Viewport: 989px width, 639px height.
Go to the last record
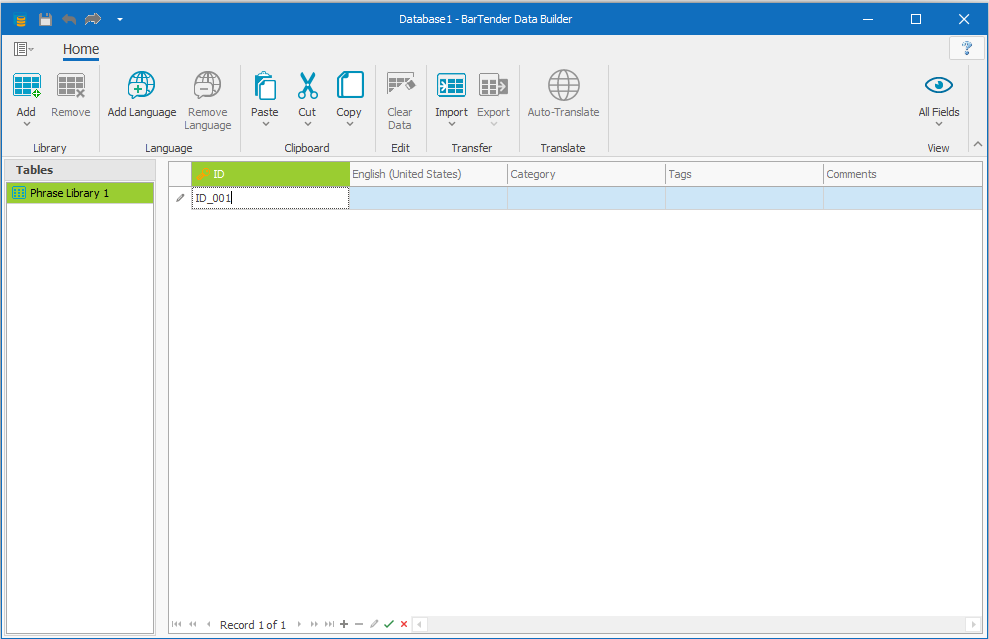329,624
